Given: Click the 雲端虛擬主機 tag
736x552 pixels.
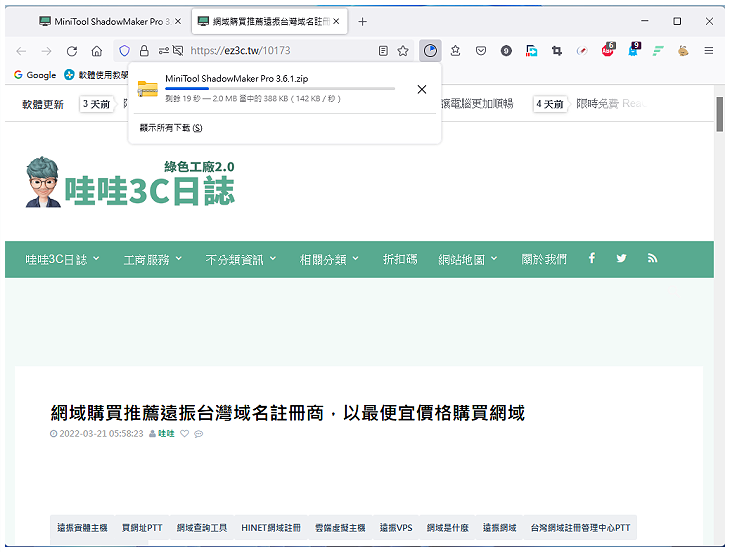Looking at the screenshot, I should click(340, 528).
